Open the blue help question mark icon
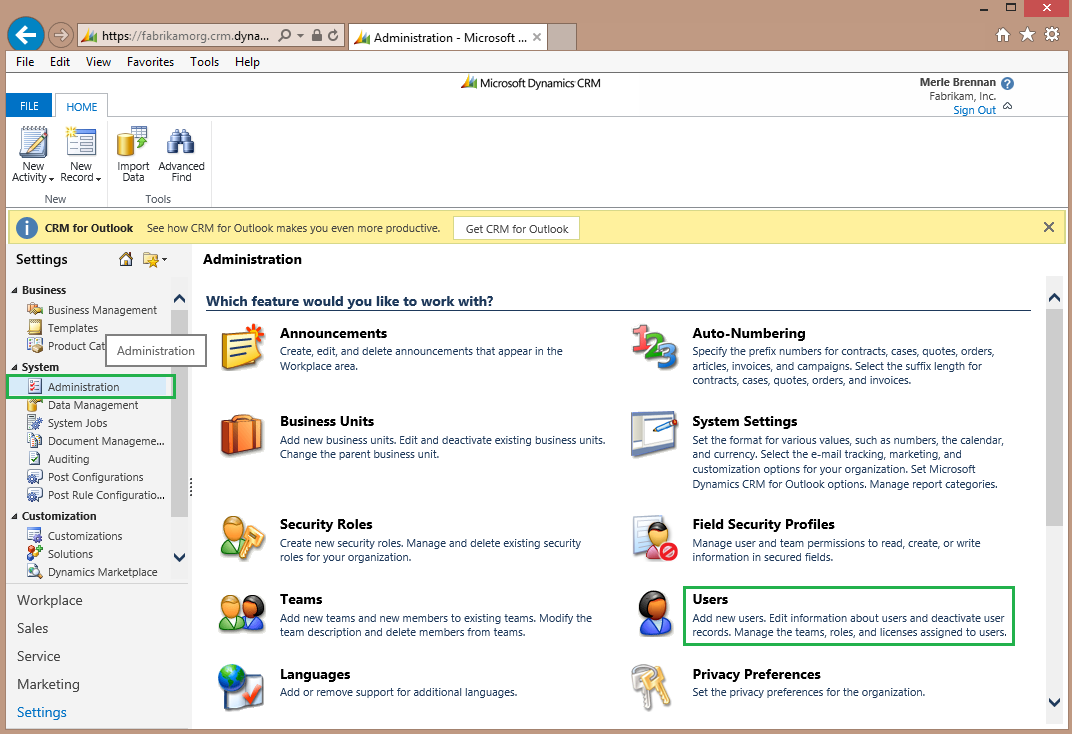 [1007, 84]
